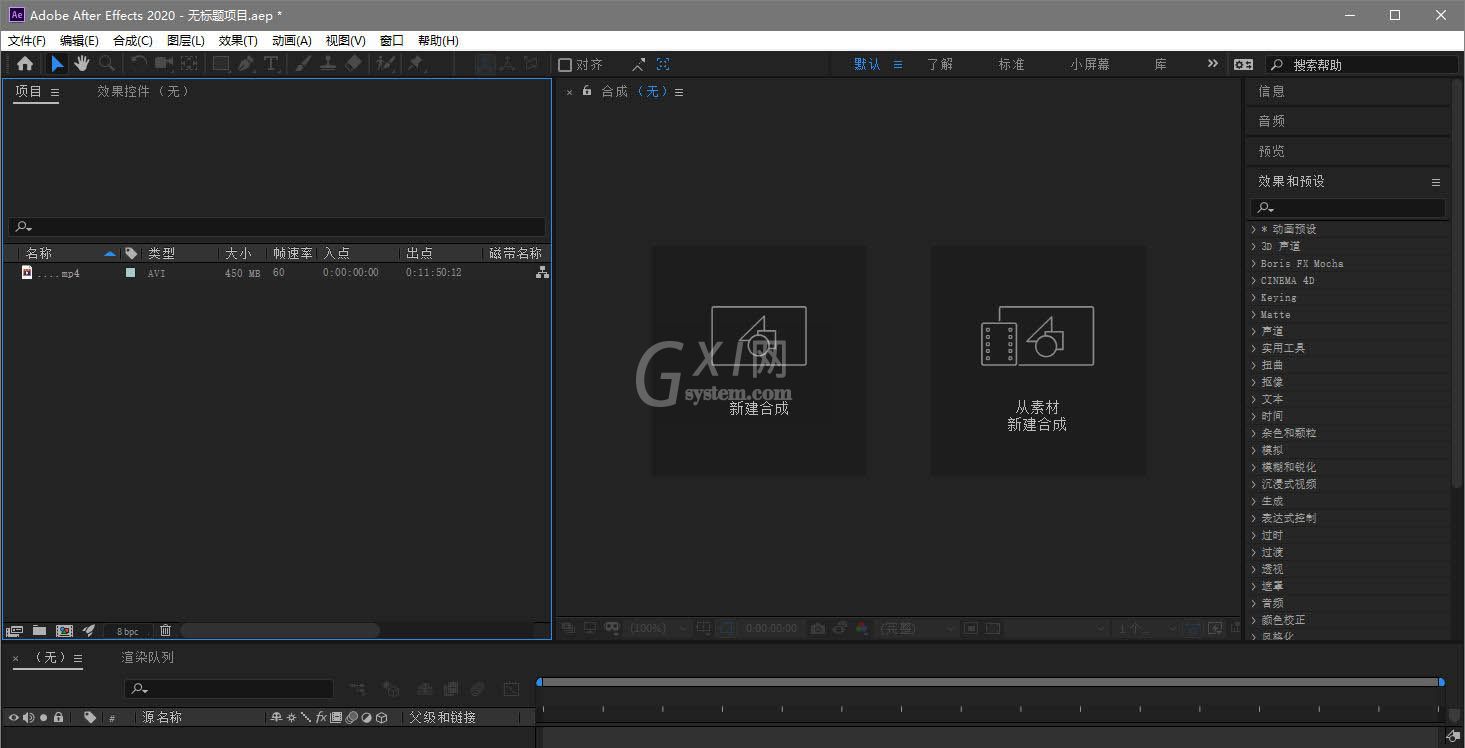This screenshot has width=1465, height=748.
Task: Select the Brush tool
Action: [303, 64]
